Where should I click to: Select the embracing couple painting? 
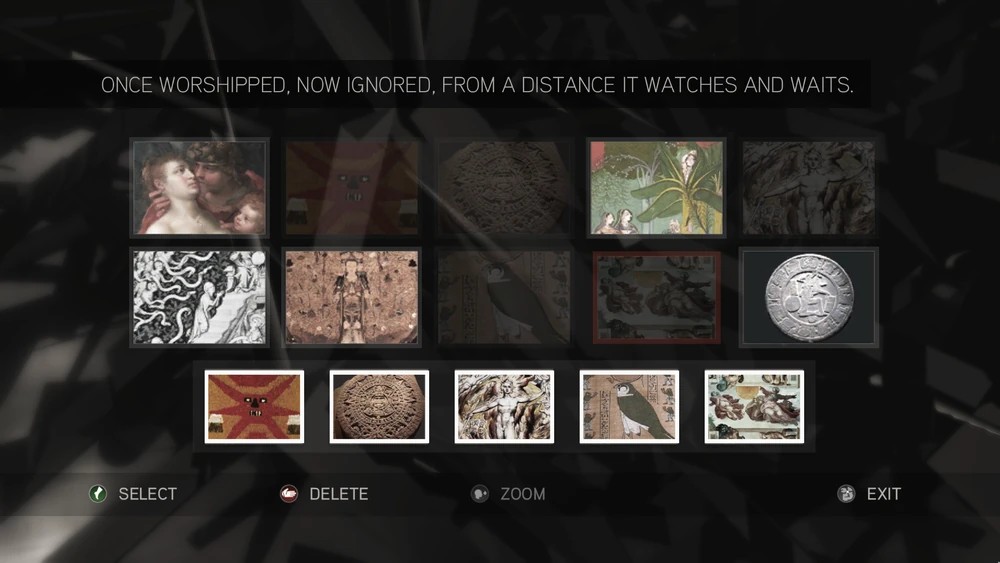pyautogui.click(x=200, y=188)
